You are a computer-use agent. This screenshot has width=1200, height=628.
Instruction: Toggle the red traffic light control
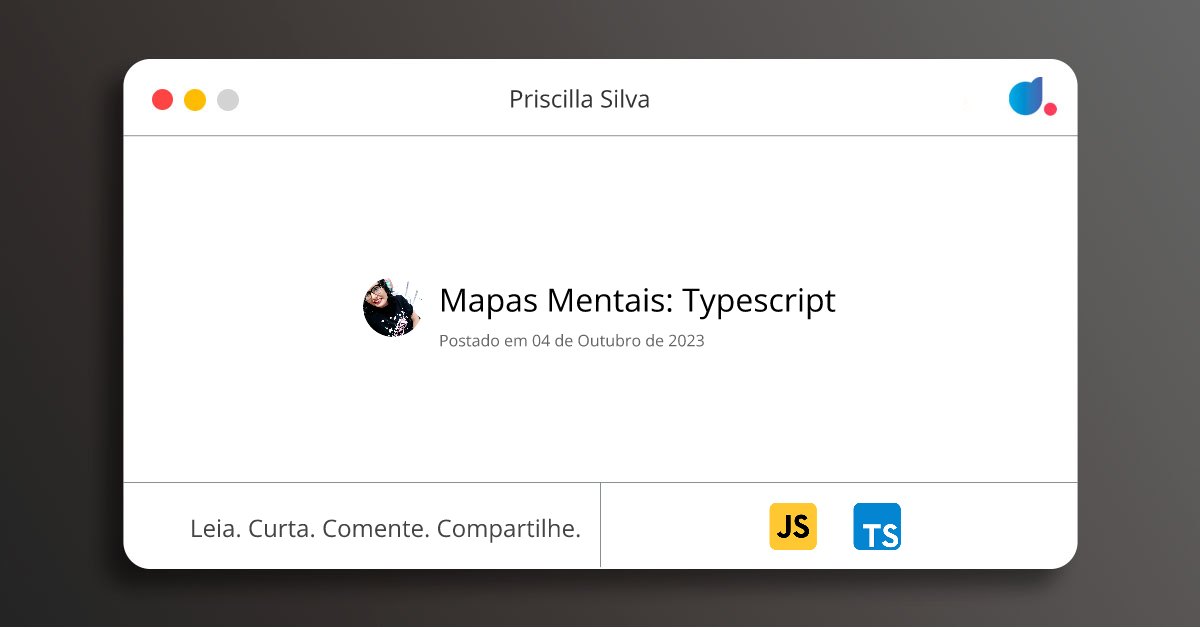click(x=162, y=99)
